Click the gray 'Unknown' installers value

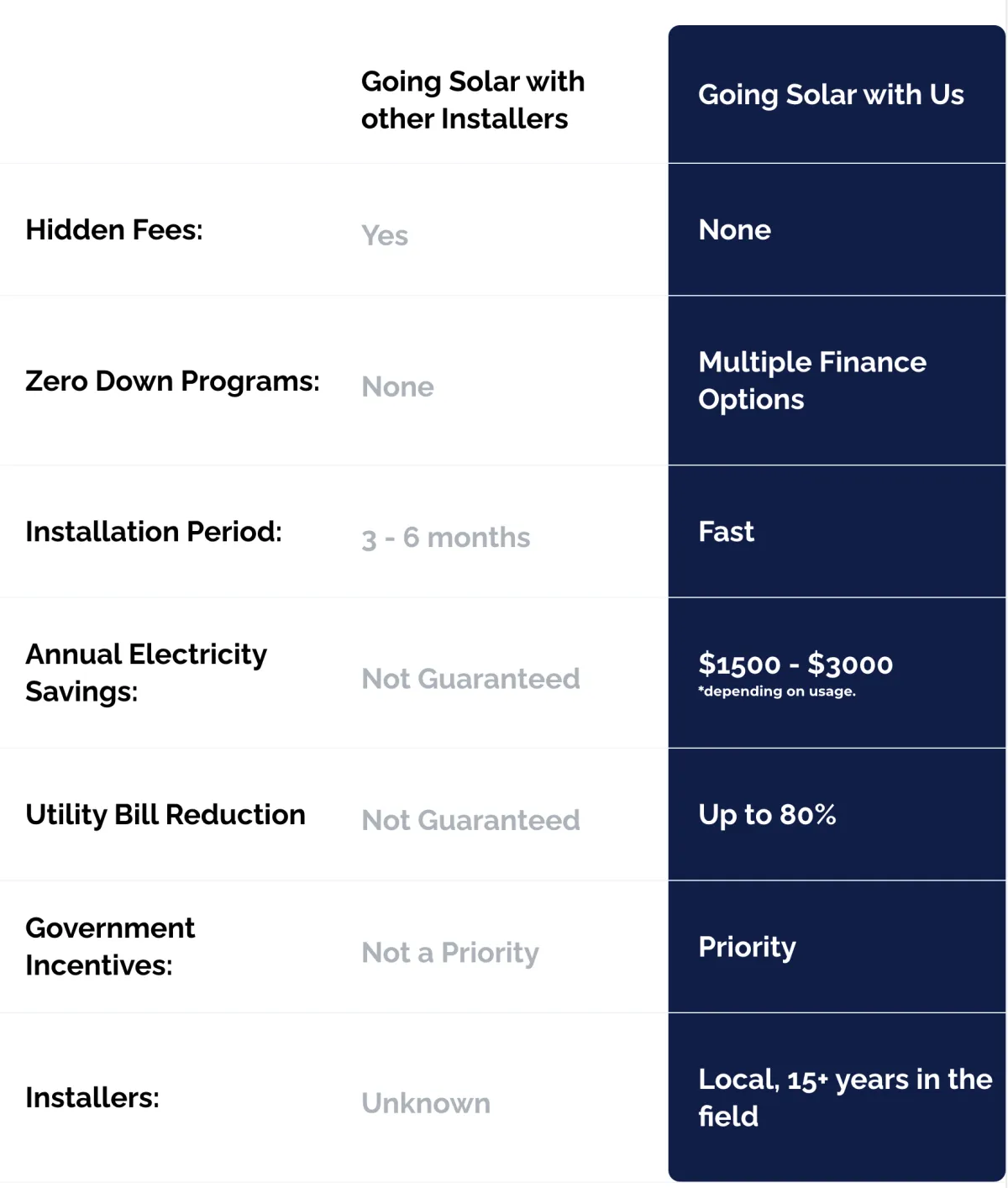(x=426, y=1103)
